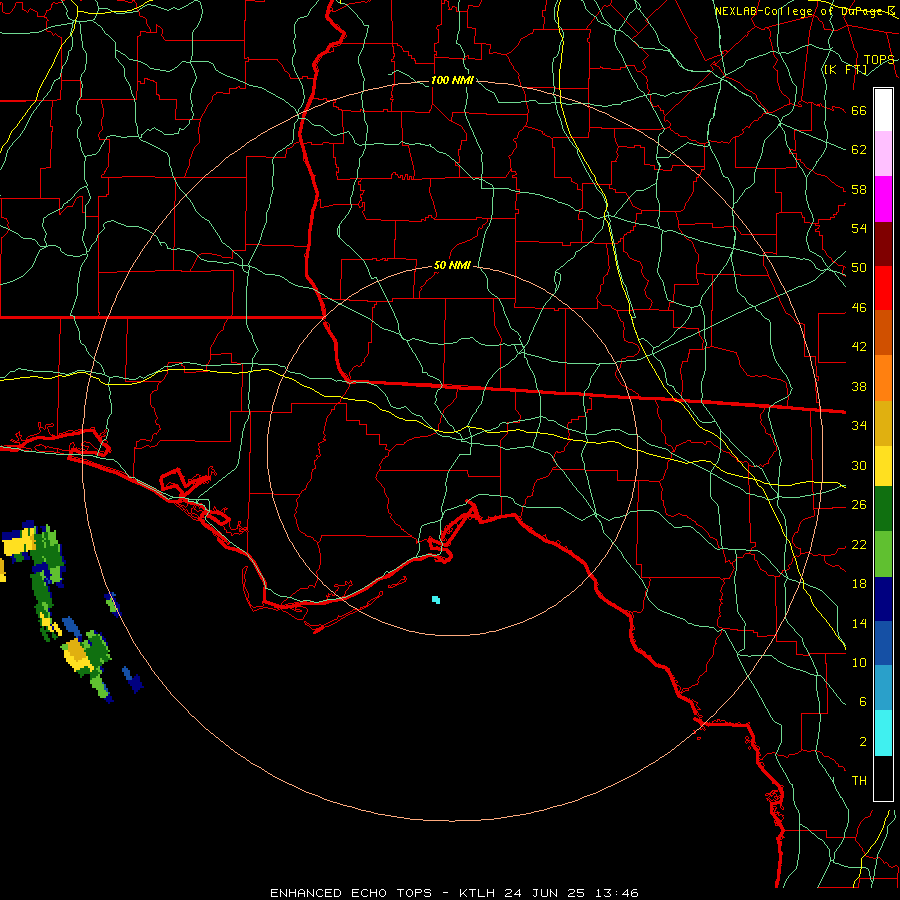900x900 pixels.
Task: Click the NEXLAB-College of DuPage credit text
Action: pyautogui.click(x=804, y=11)
